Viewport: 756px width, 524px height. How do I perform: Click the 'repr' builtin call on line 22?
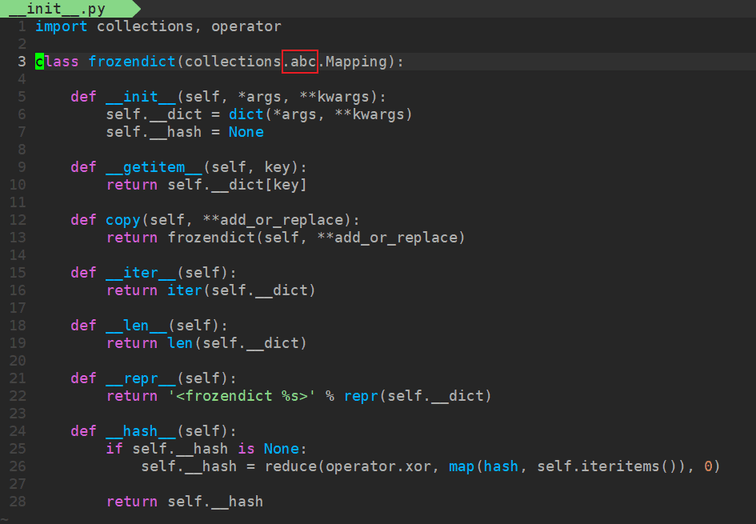361,396
